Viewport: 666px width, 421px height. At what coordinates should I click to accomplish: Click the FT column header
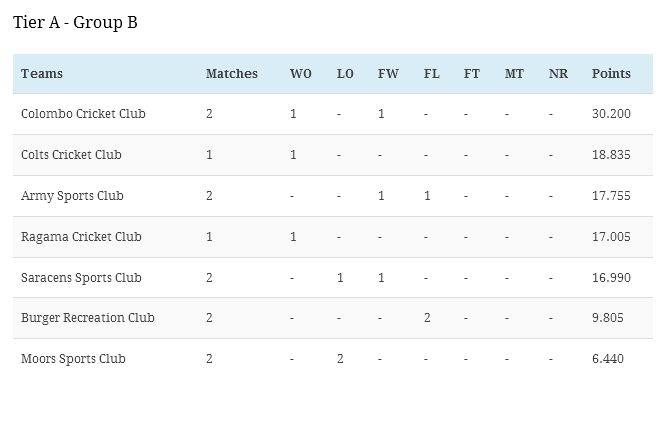point(471,74)
